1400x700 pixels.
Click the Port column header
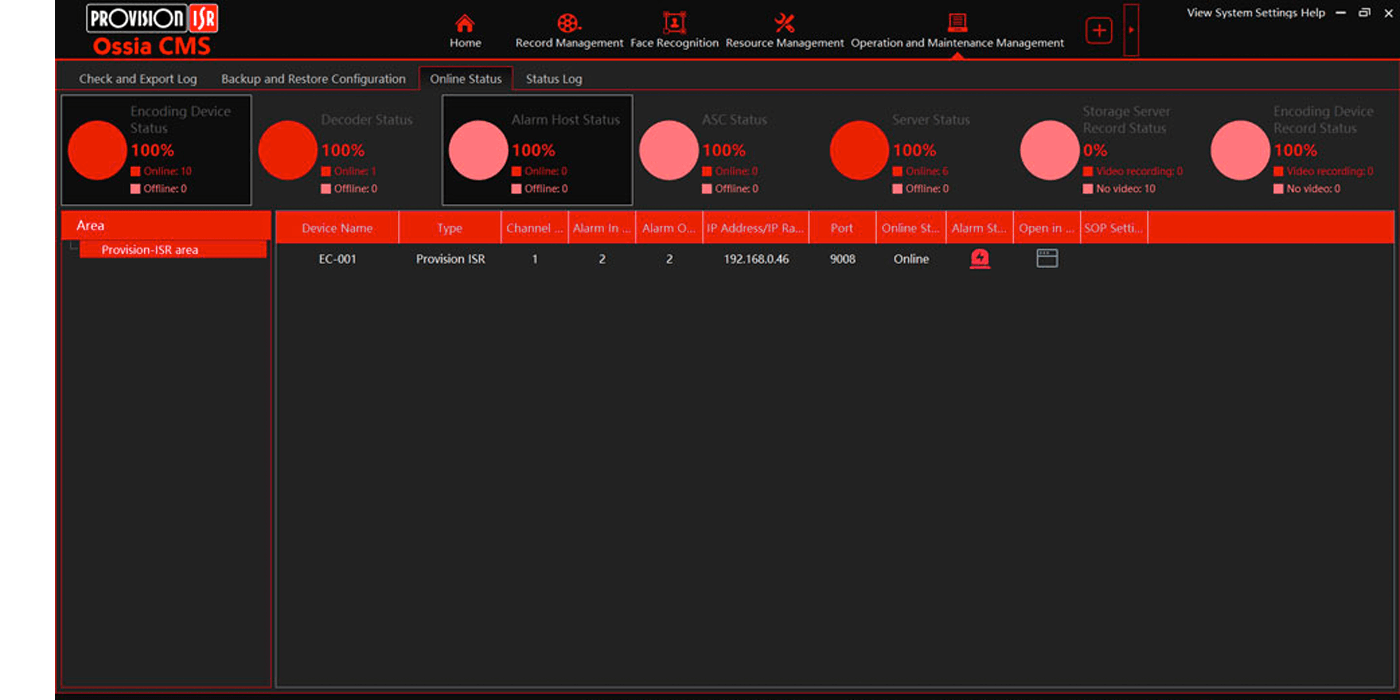tap(842, 228)
